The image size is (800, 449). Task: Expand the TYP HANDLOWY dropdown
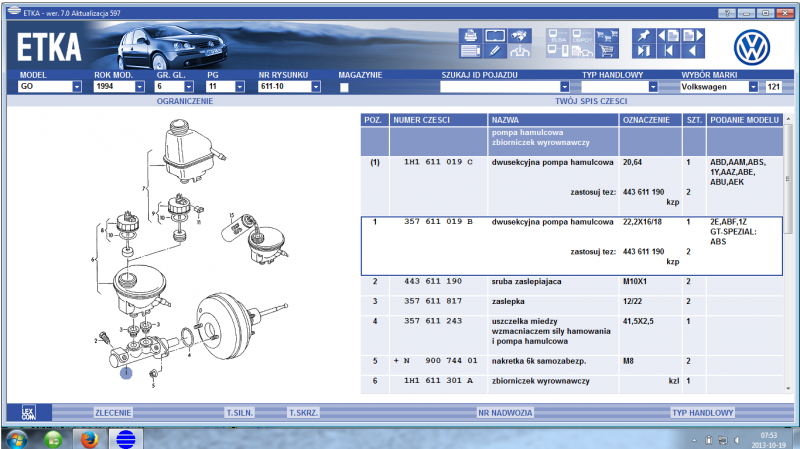(x=653, y=87)
